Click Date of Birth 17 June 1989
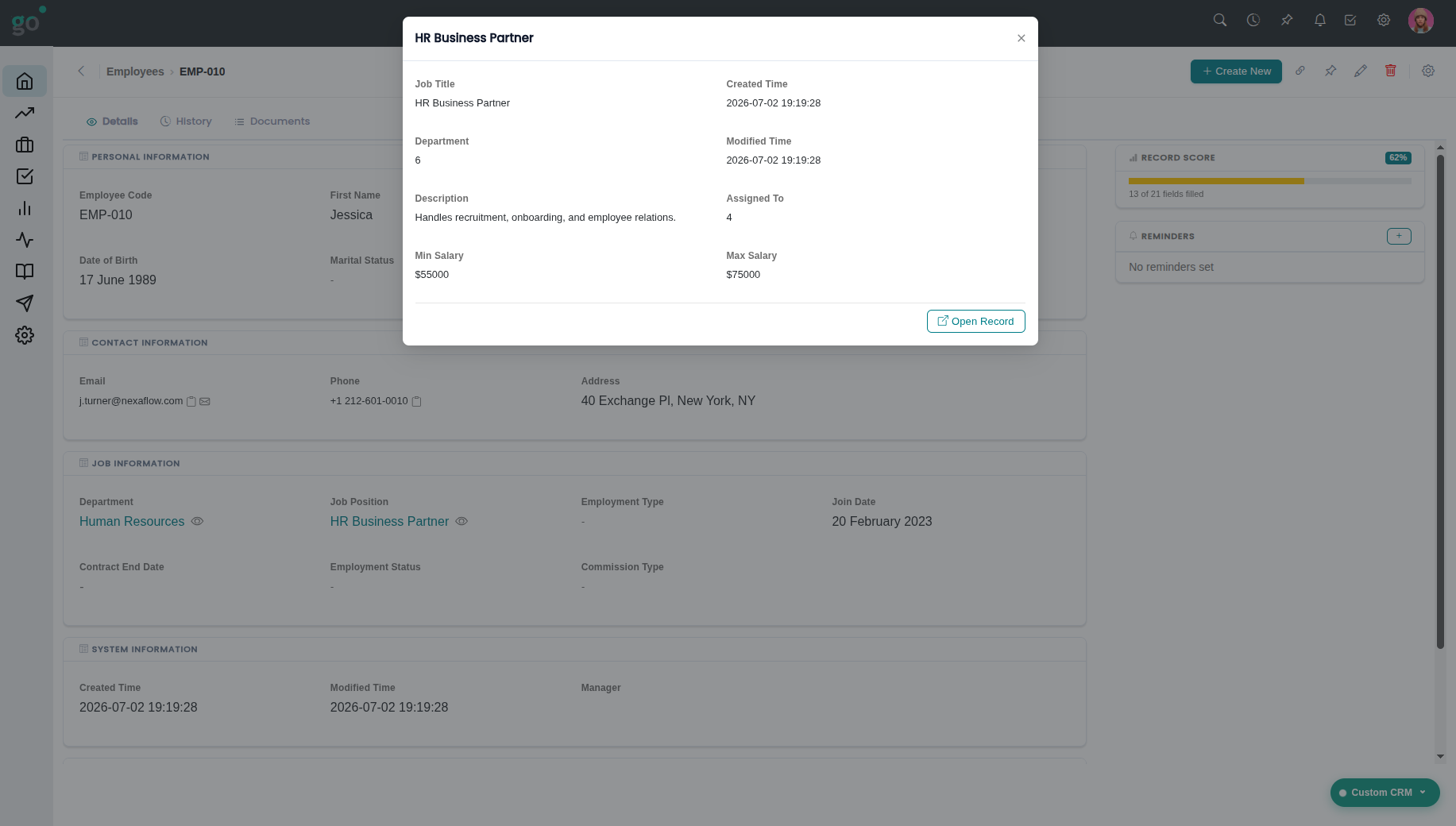This screenshot has height=826, width=1456. click(x=118, y=280)
